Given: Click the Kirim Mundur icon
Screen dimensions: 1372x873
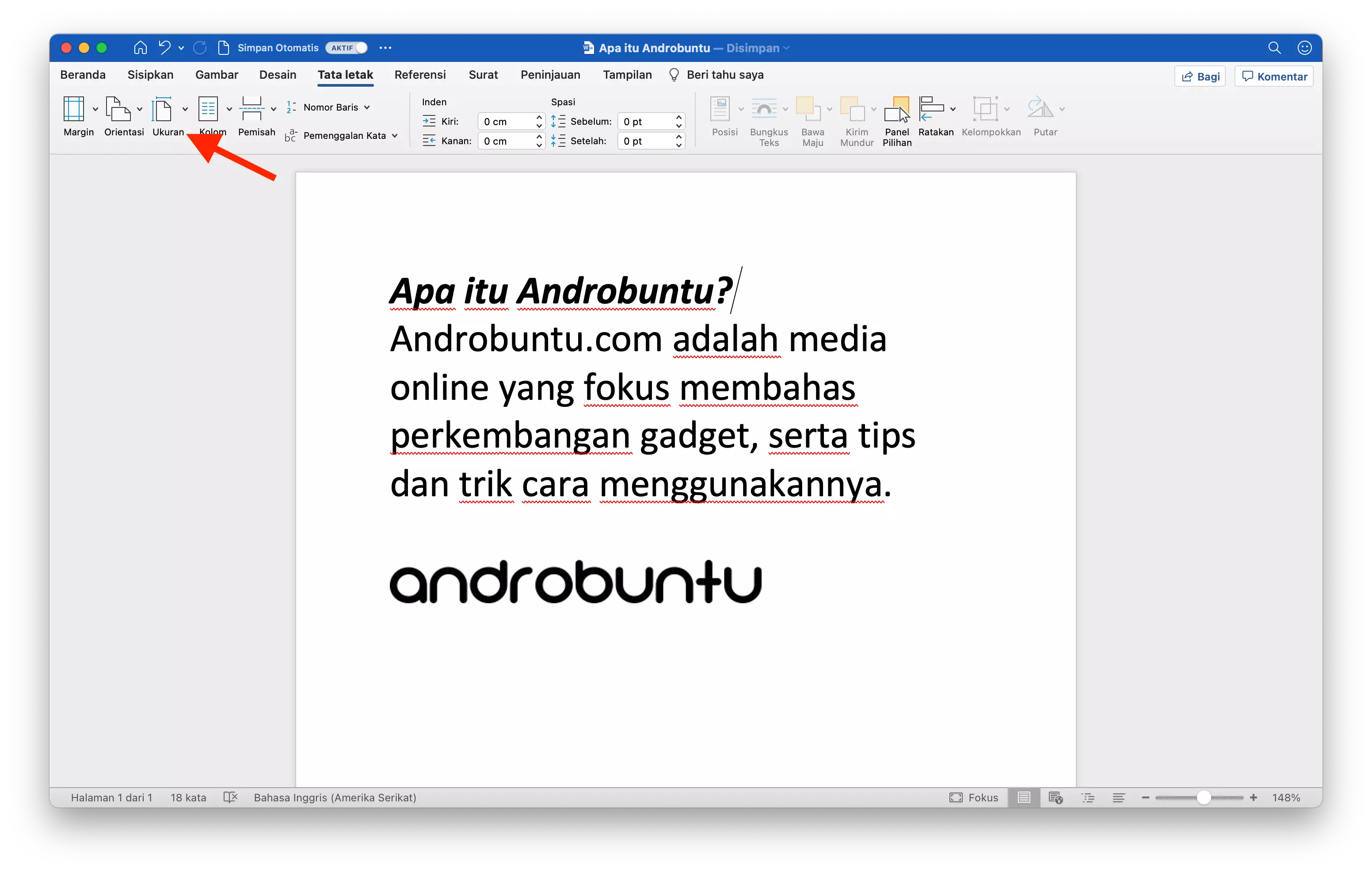Looking at the screenshot, I should [855, 121].
